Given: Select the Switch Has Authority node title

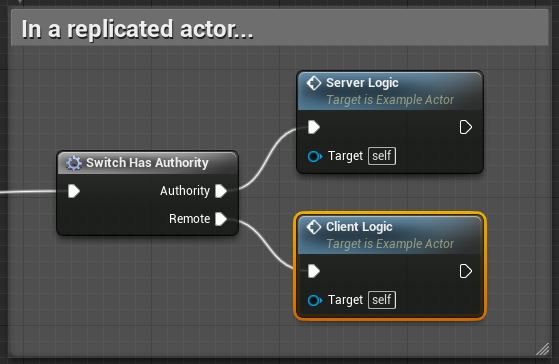Looking at the screenshot, I should click(x=147, y=163).
